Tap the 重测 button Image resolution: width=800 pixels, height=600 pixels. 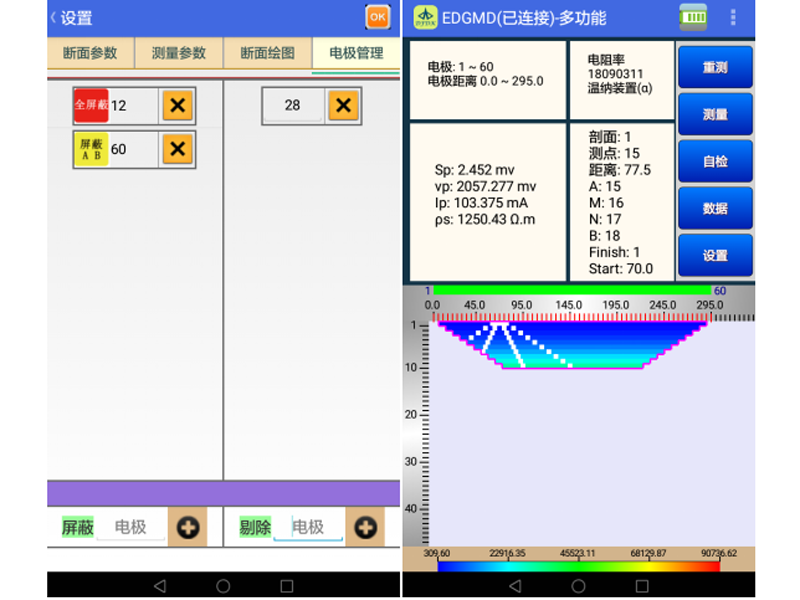pyautogui.click(x=715, y=67)
